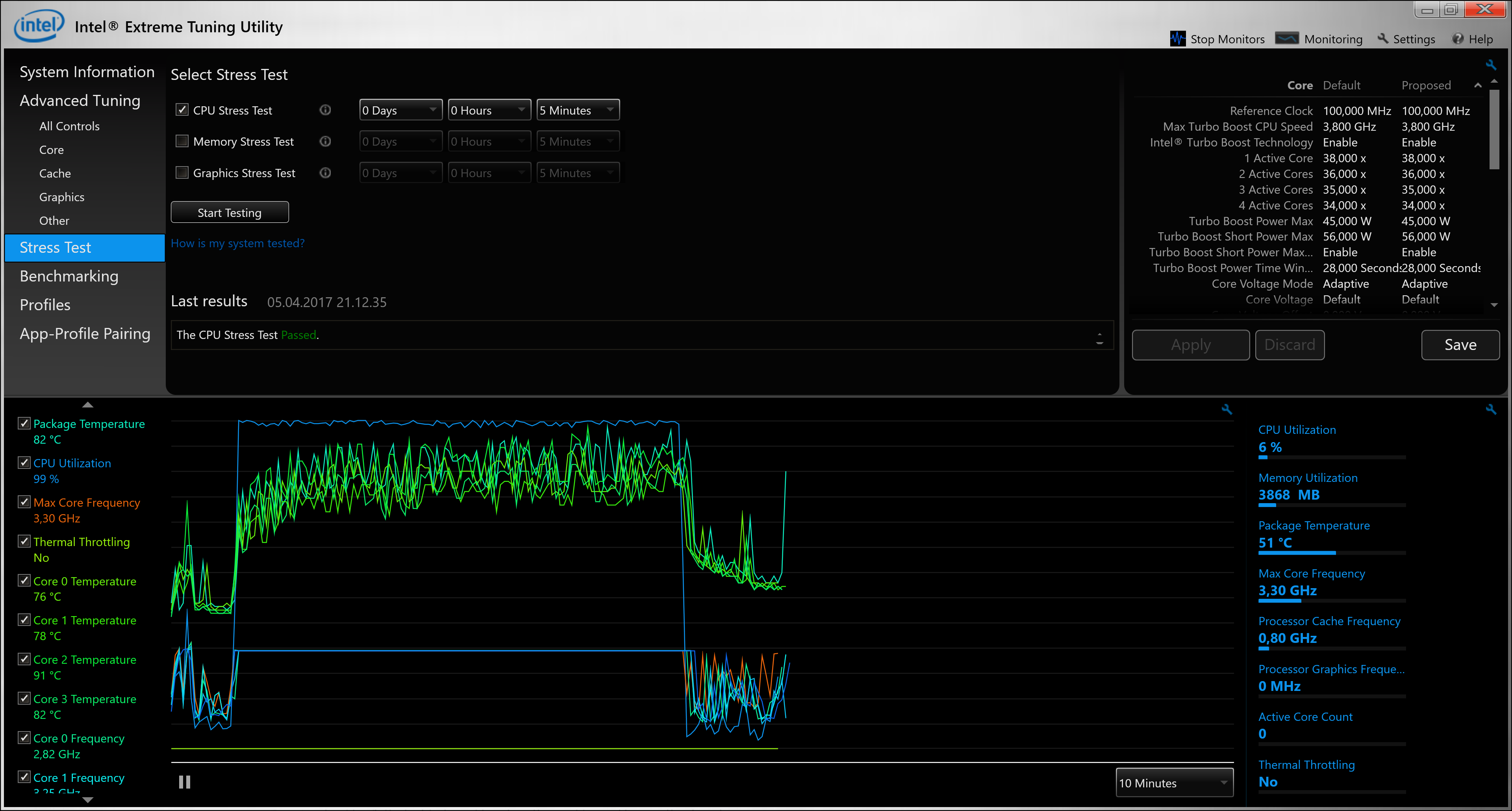This screenshot has height=811, width=1512.
Task: Open CPU test Minutes dropdown
Action: point(578,110)
